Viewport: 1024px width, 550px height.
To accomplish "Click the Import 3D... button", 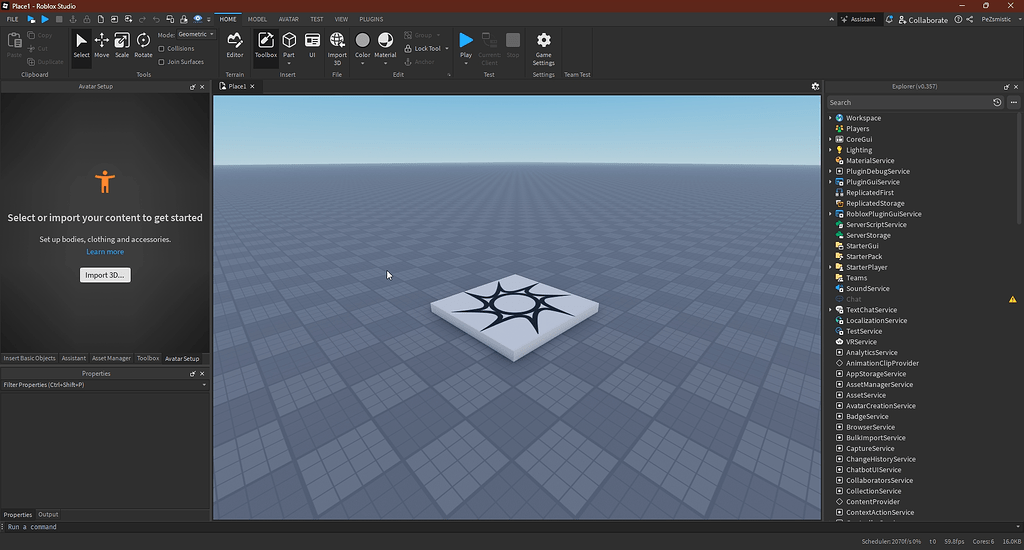I will pos(105,275).
